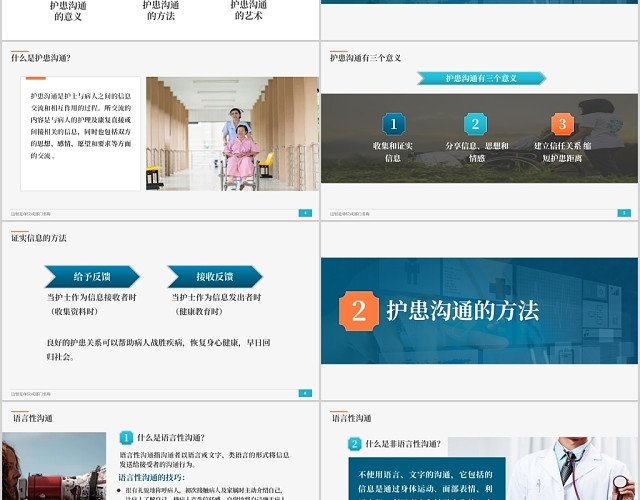Screen dimensions: 640x500
Task: Click the teal page number badge on 护患沟通有三个意义 slide
Action: pyautogui.click(x=624, y=213)
